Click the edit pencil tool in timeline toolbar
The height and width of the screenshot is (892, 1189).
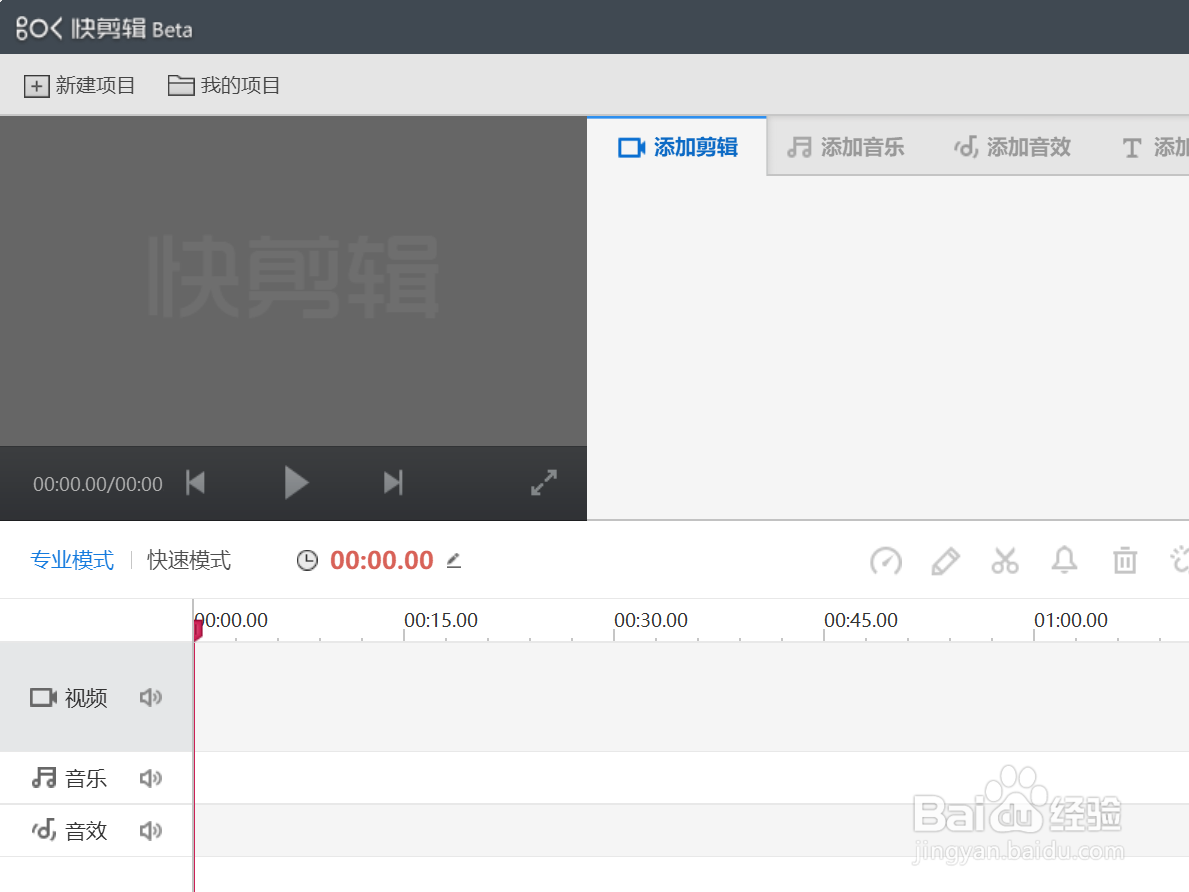pyautogui.click(x=946, y=561)
